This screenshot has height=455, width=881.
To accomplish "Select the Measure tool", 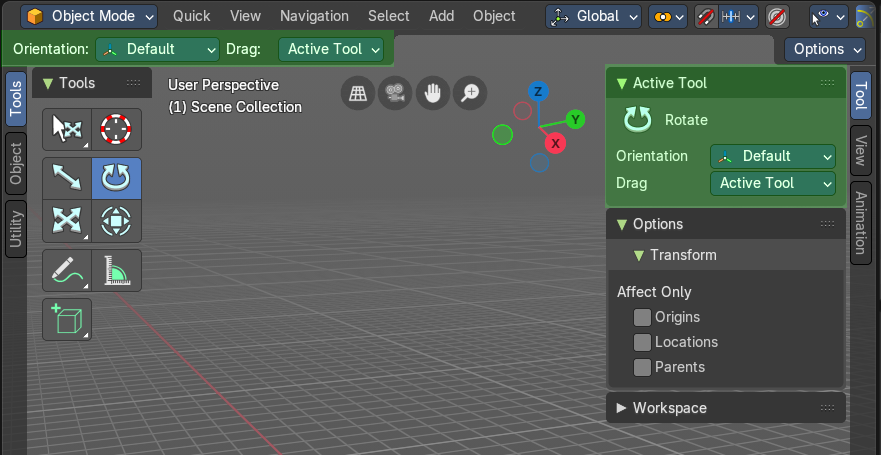I will click(116, 270).
